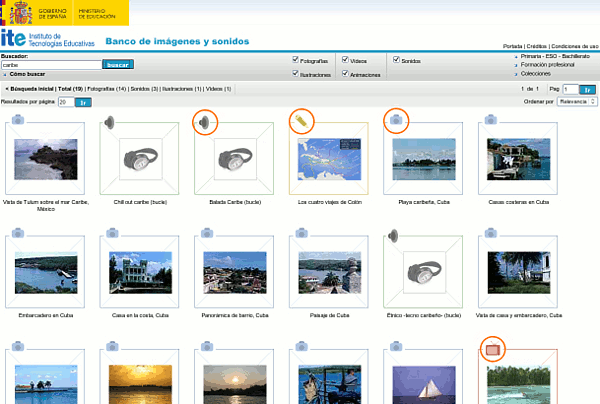Viewport: 600px width, 404px height.
Task: Click the Pag page number field
Action: pyautogui.click(x=571, y=90)
